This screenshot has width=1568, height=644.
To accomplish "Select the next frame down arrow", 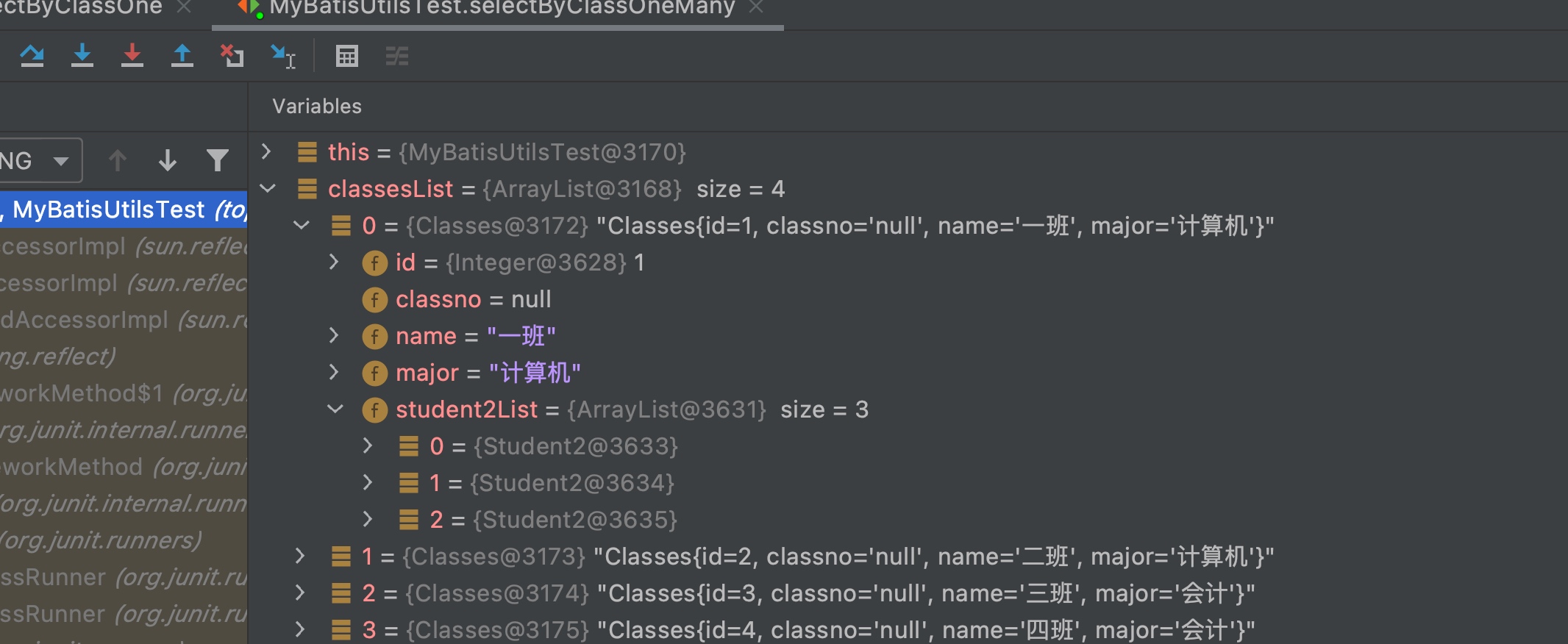I will (x=168, y=160).
